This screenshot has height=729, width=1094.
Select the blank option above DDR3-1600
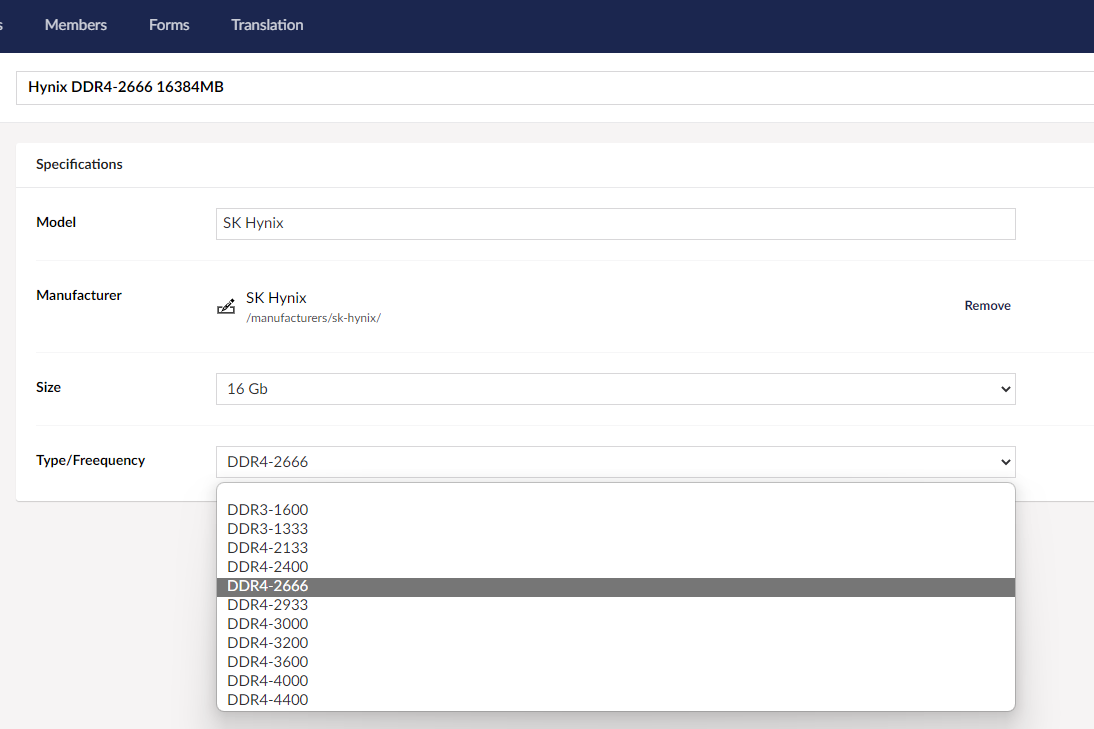(615, 493)
